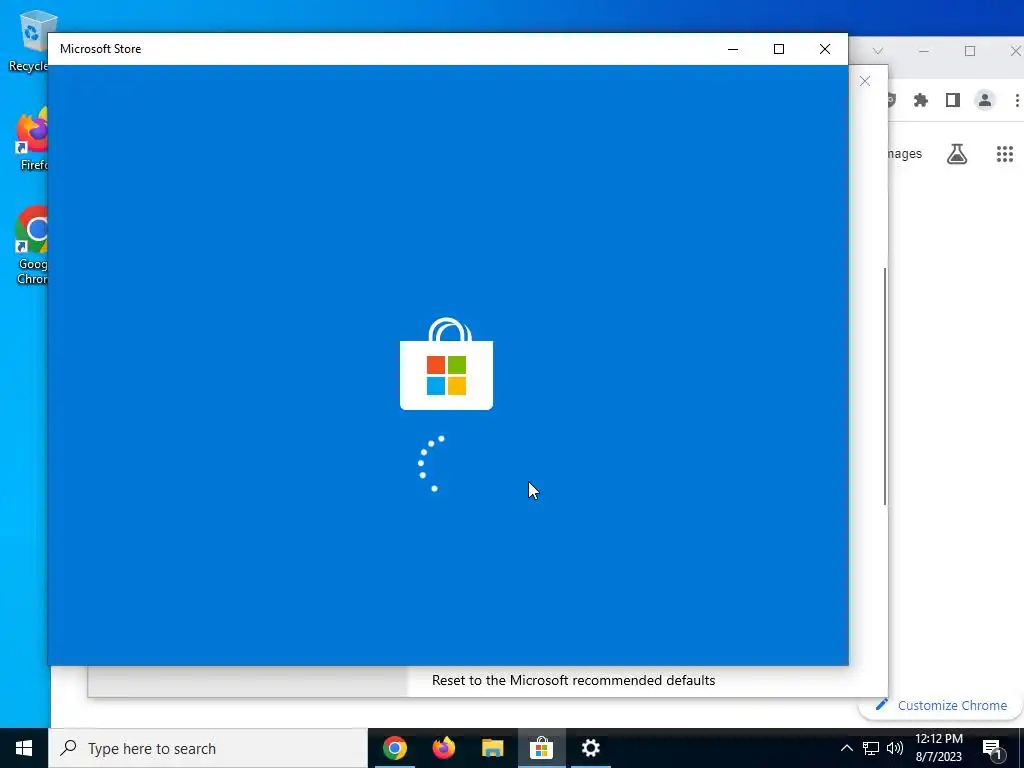Switch to Microsoft Store taskbar icon

click(541, 748)
